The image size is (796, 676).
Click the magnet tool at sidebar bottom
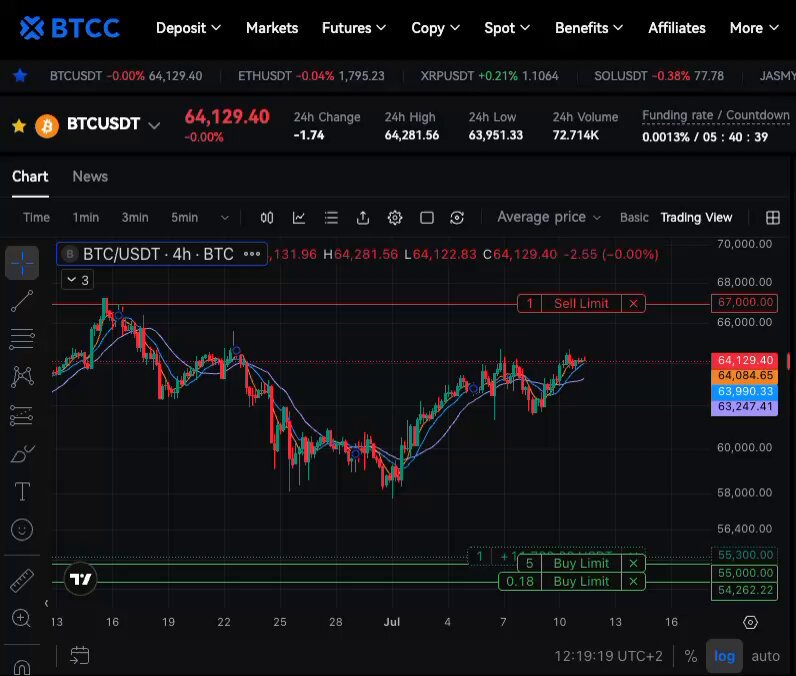click(21, 667)
